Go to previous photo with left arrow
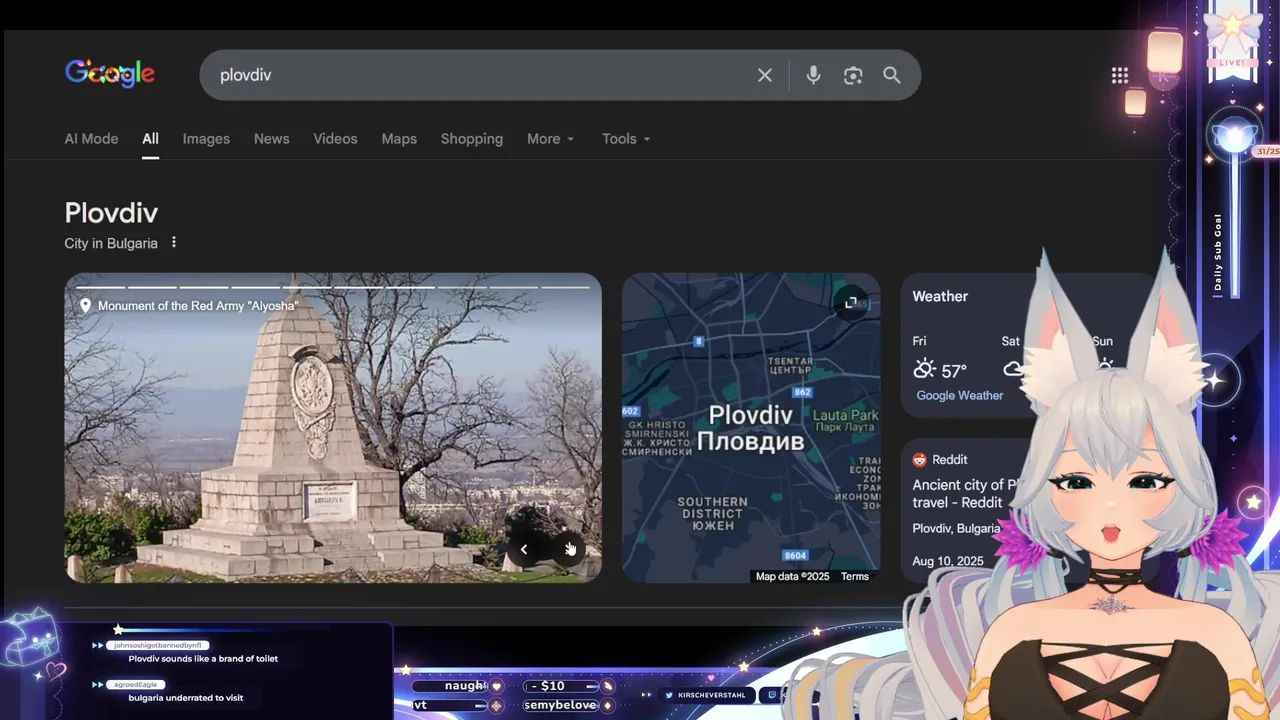This screenshot has width=1280, height=720. pyautogui.click(x=523, y=549)
